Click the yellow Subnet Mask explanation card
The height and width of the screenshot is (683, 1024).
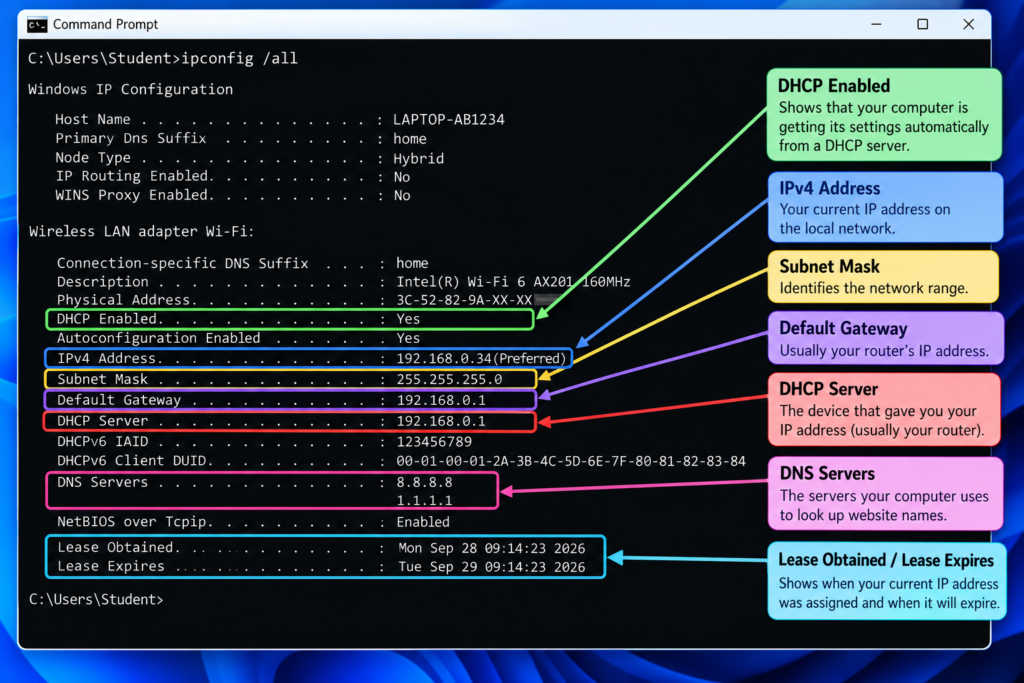[x=884, y=277]
